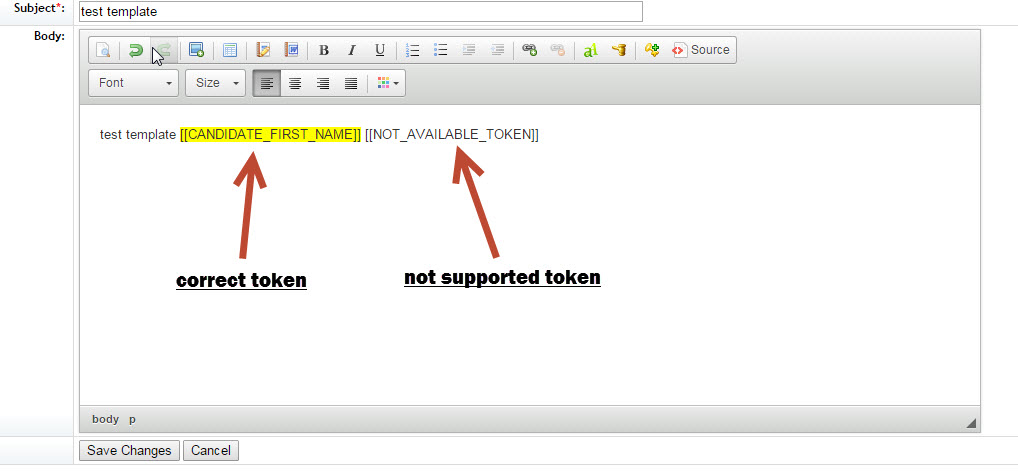Justify the text
Viewport: 1018px width, 471px height.
click(351, 83)
